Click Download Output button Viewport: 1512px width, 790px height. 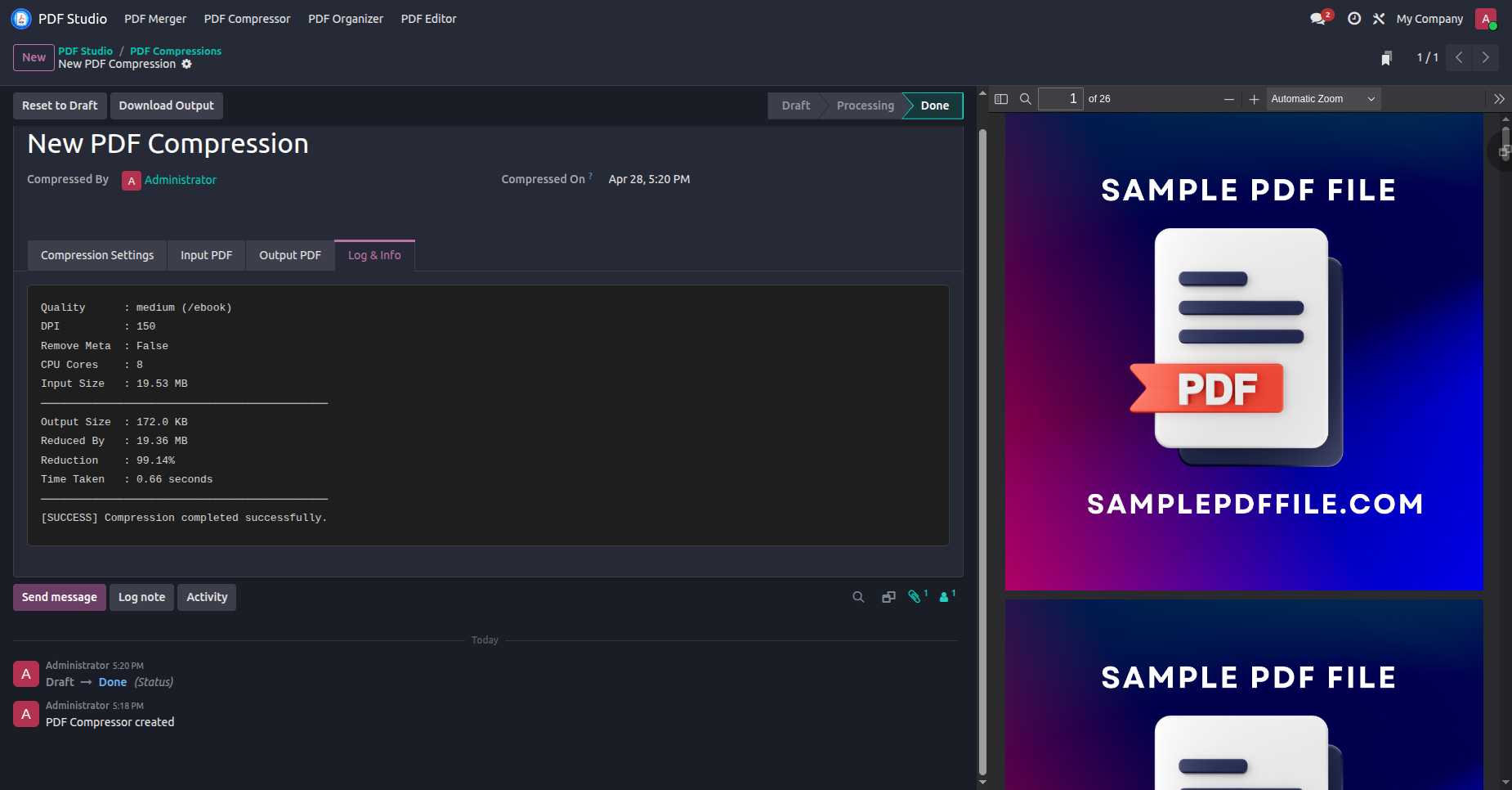pyautogui.click(x=167, y=105)
